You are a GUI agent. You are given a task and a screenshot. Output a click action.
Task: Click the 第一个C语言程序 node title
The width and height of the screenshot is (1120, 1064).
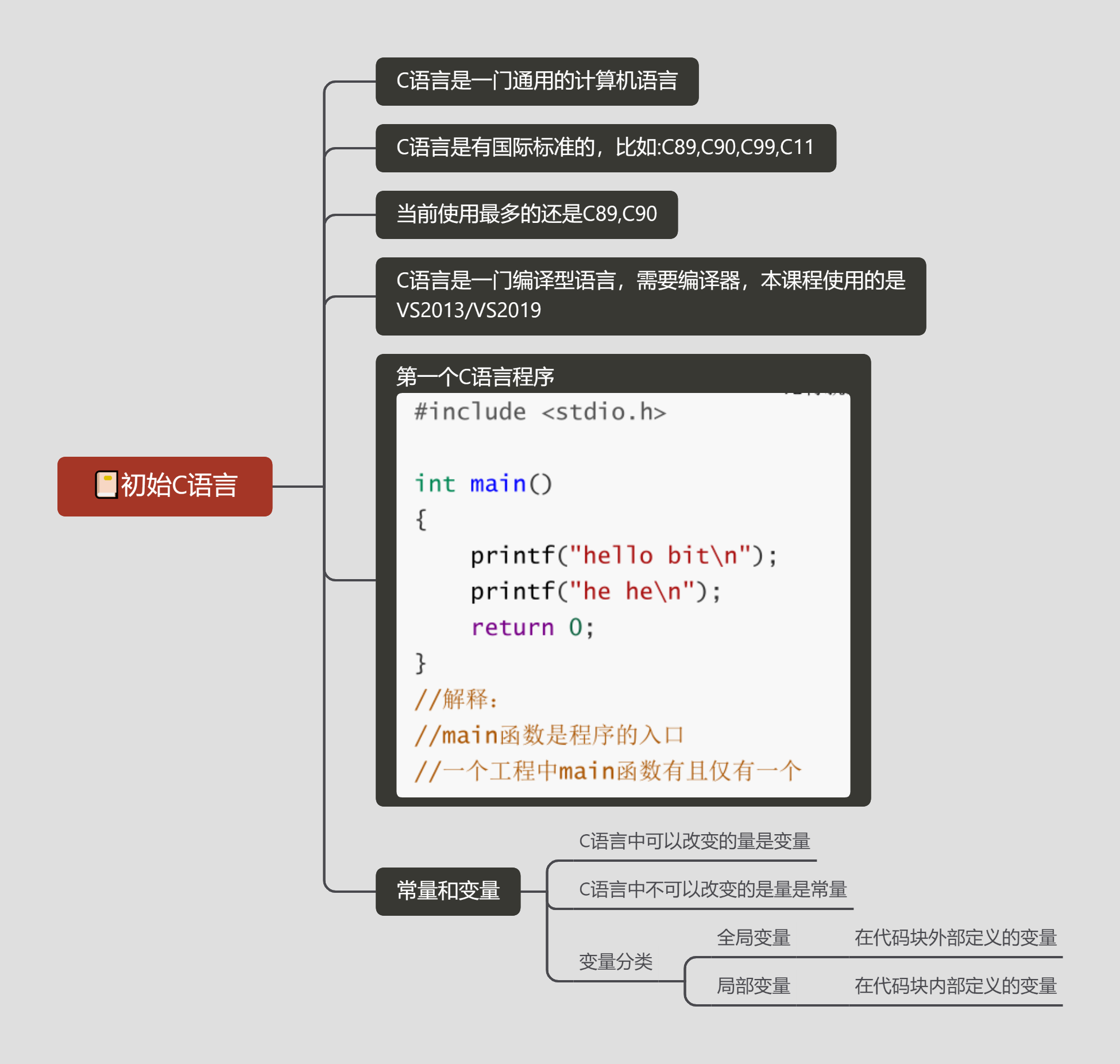pyautogui.click(x=475, y=376)
